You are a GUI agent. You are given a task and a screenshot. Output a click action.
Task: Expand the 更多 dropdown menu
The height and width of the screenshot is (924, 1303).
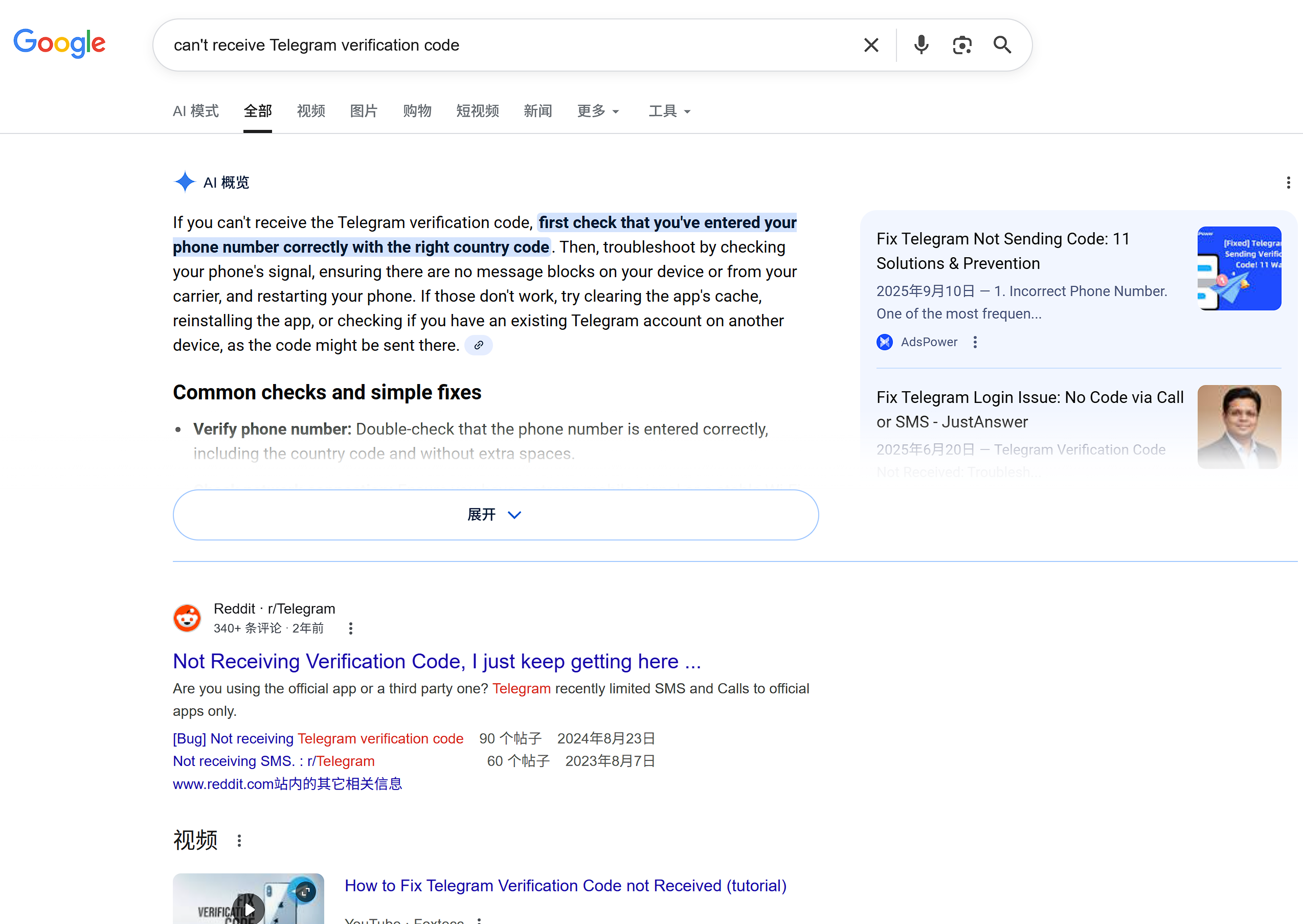tap(597, 111)
